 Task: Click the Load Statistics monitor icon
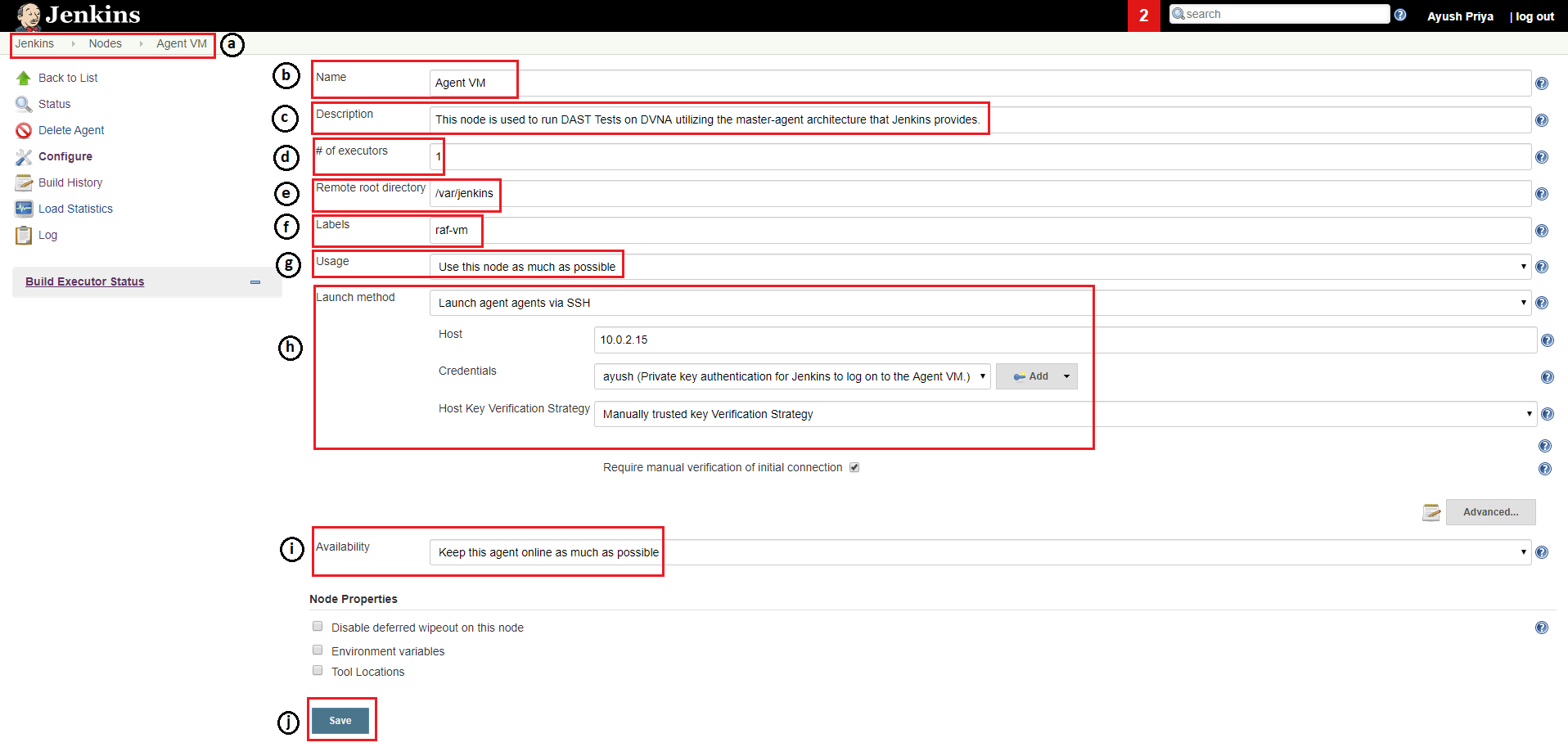point(24,209)
